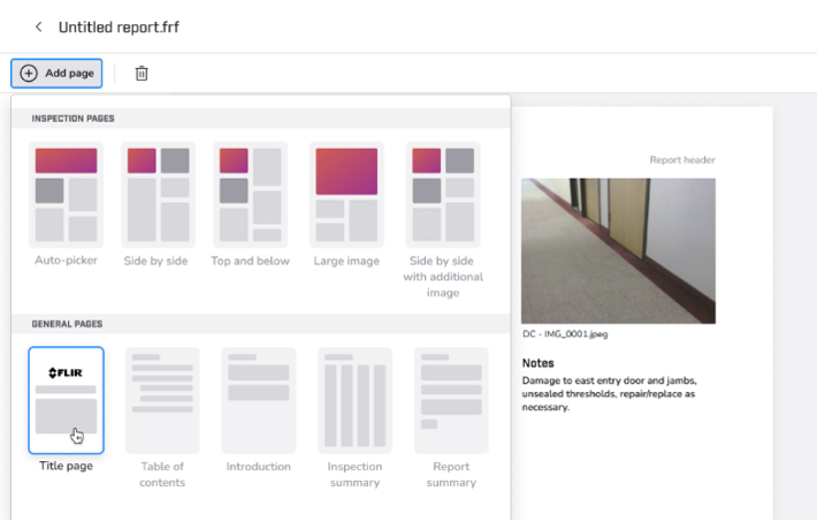Choose the Side by side layout icon

pyautogui.click(x=157, y=195)
